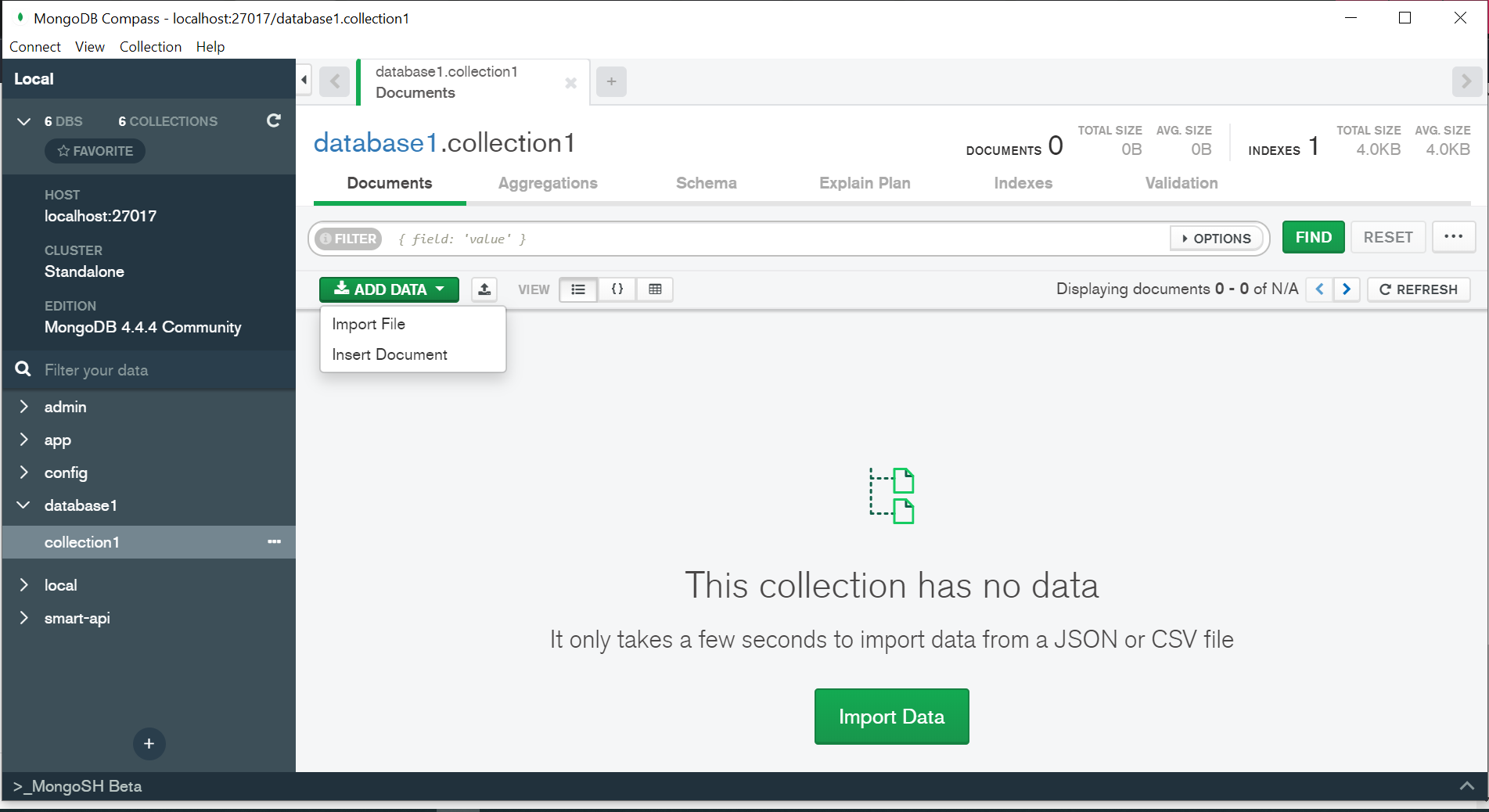Click the MongoDB 4.4.4 Community edition text
The width and height of the screenshot is (1489, 812).
[142, 327]
